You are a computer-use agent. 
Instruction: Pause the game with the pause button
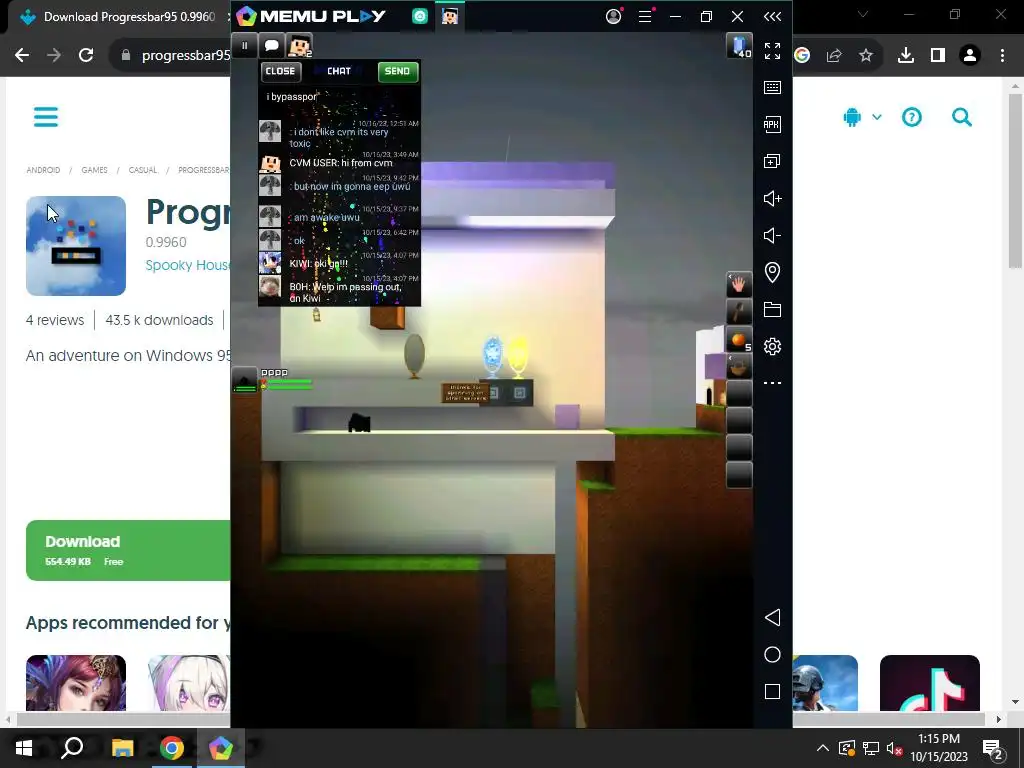click(244, 46)
